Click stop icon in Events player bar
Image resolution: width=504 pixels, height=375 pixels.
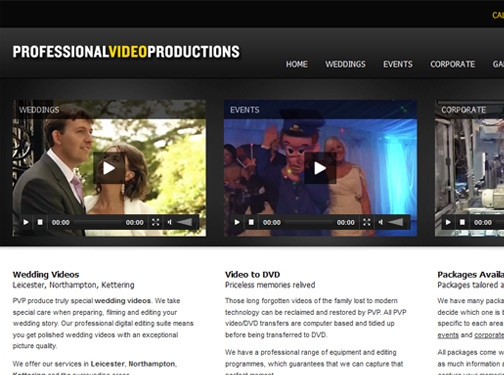(x=251, y=222)
